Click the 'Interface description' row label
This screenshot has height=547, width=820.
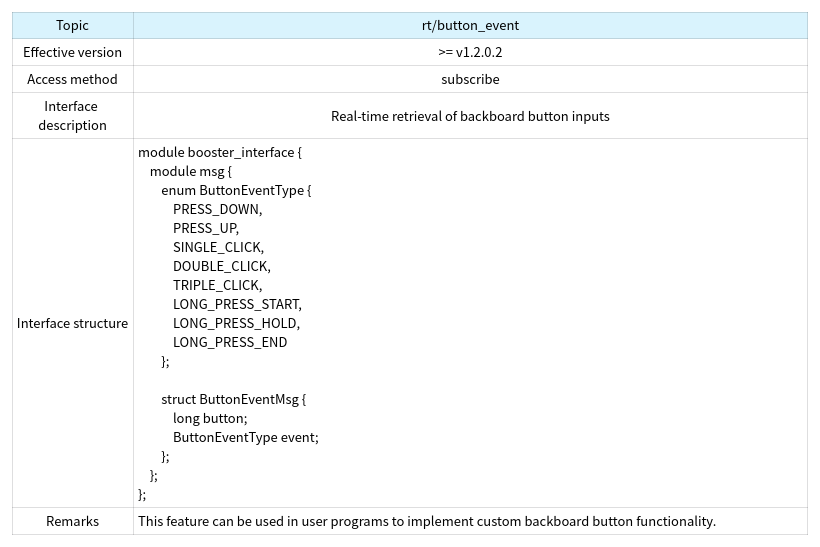click(x=72, y=115)
